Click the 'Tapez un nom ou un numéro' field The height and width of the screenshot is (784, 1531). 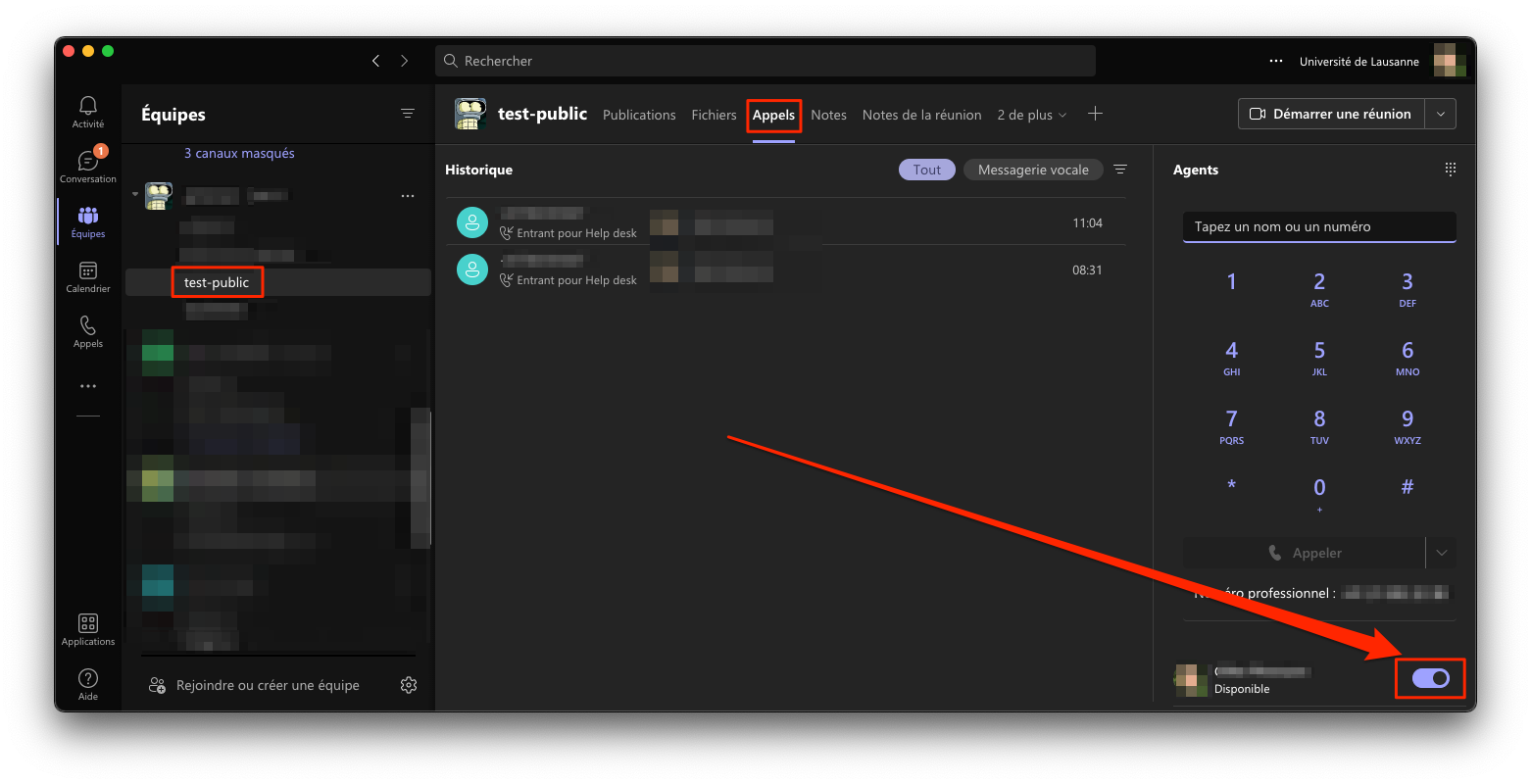(1318, 226)
